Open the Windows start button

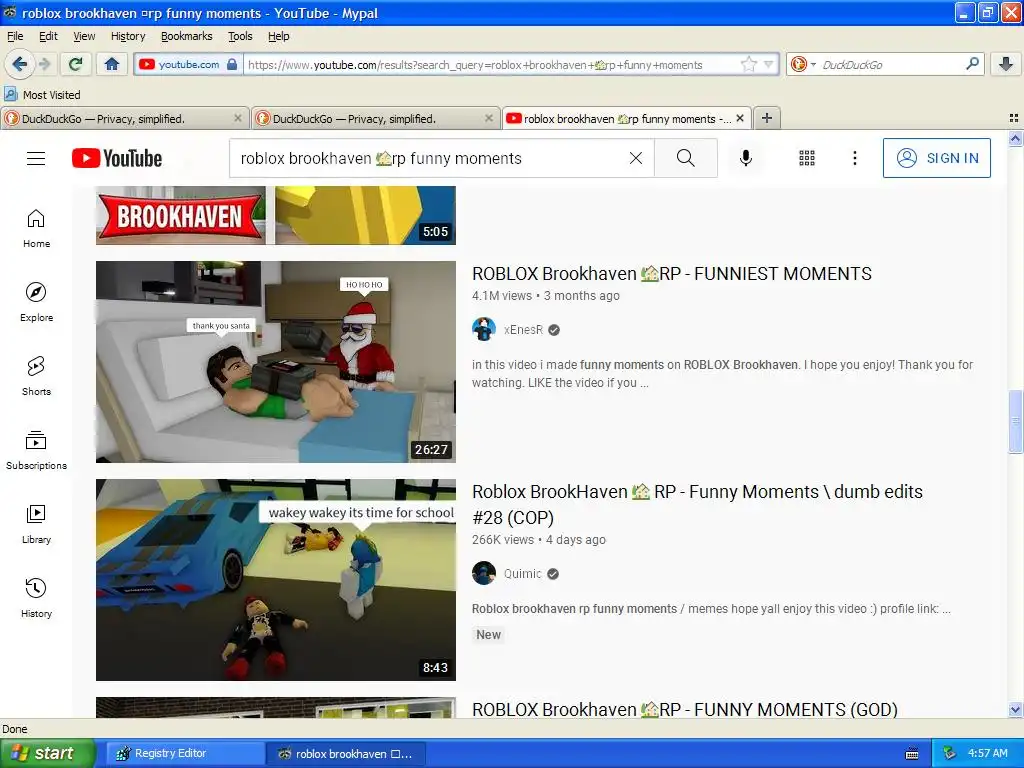point(47,753)
